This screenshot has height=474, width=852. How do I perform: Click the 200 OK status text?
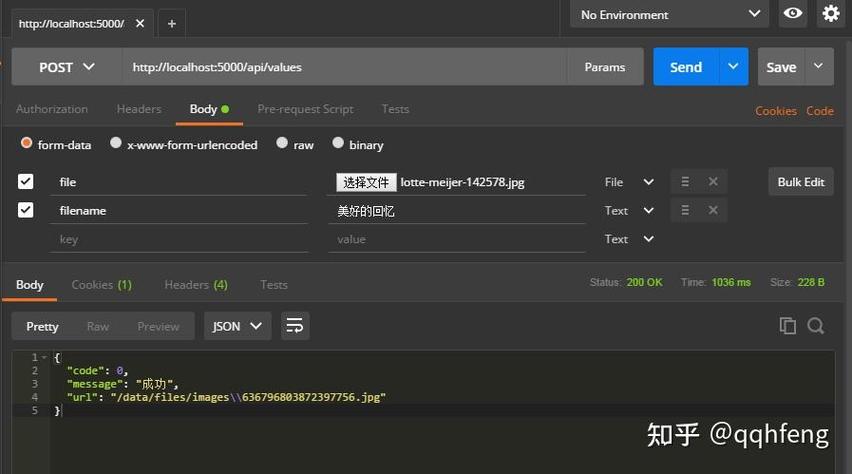coord(644,282)
